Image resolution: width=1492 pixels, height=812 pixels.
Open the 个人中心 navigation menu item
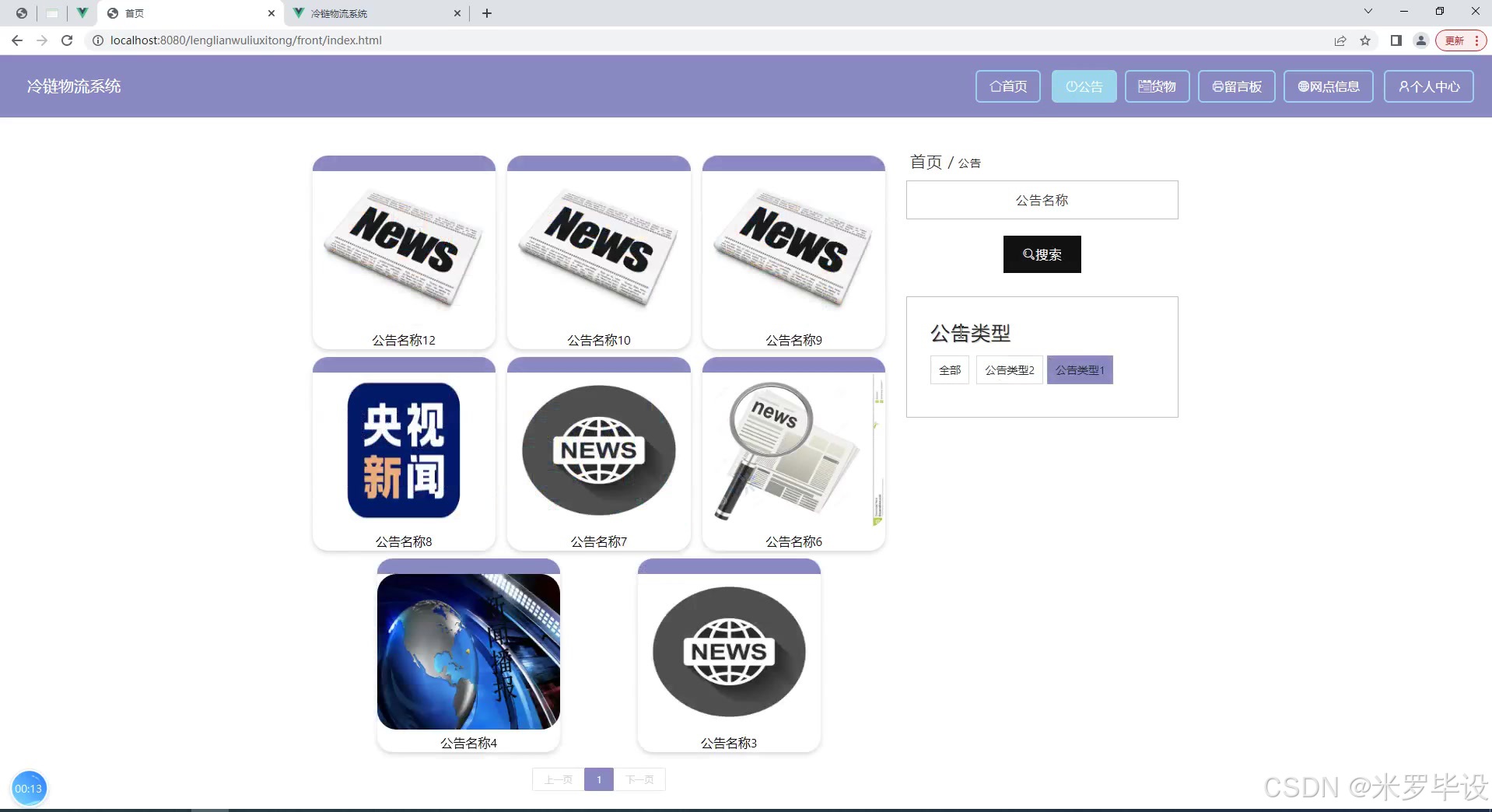(x=1429, y=86)
